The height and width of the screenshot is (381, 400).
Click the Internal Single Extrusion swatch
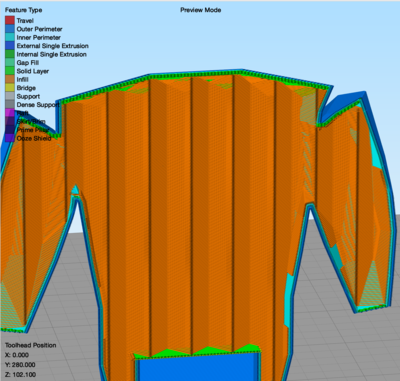pos(10,54)
